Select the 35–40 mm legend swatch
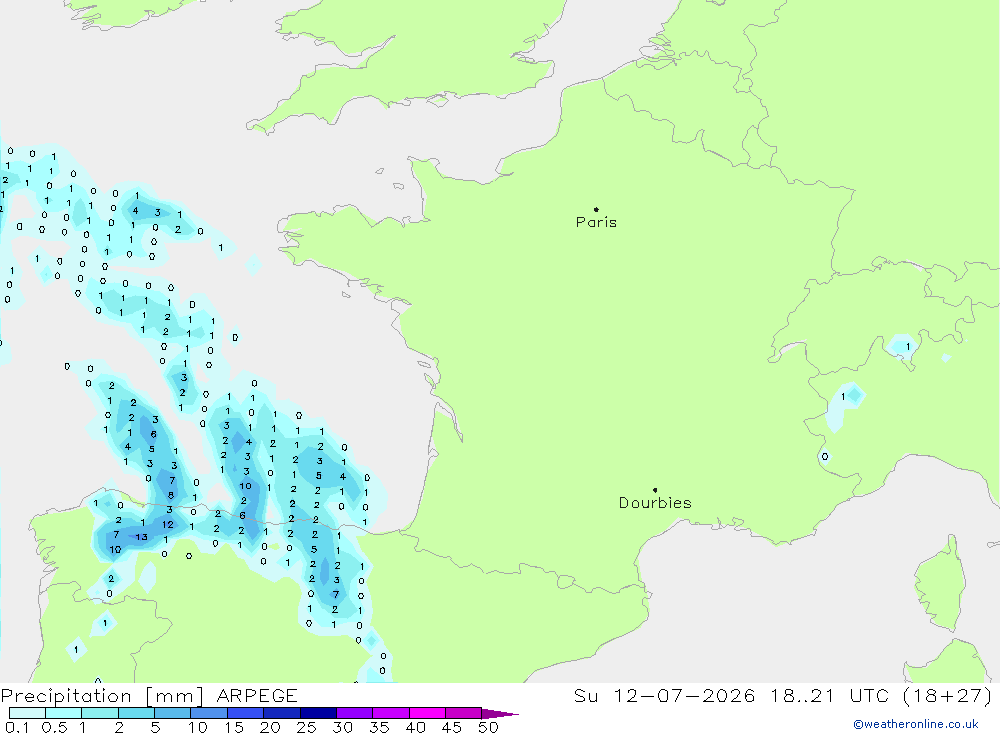The height and width of the screenshot is (733, 1000). pyautogui.click(x=390, y=713)
